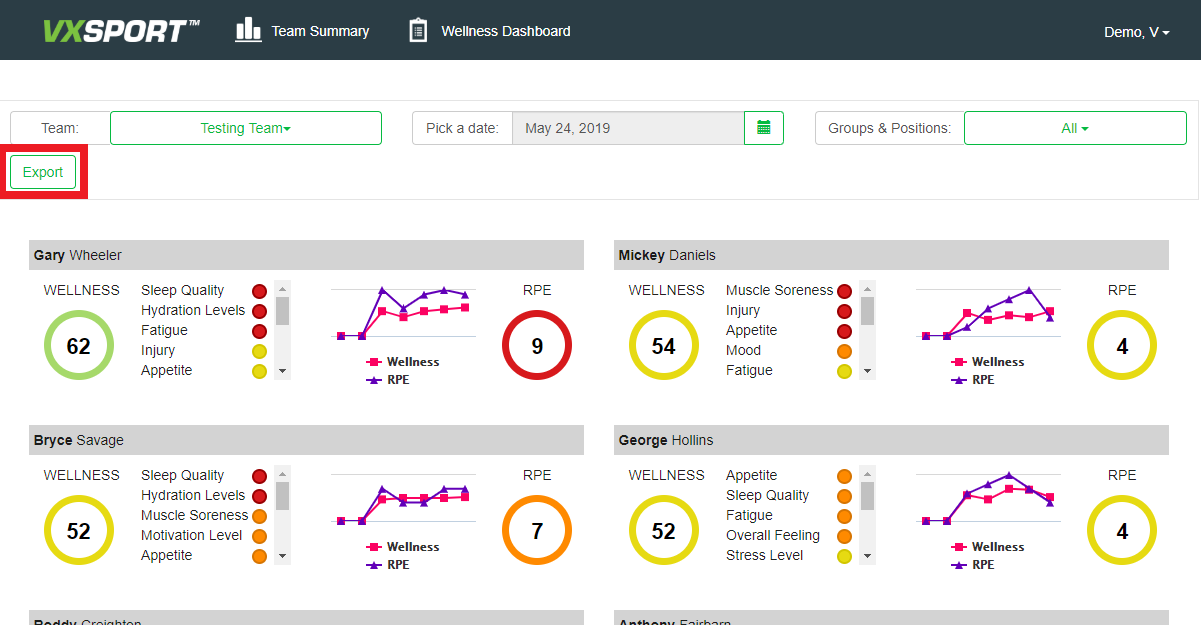Click Mickey Daniels' Muscle Soreness red indicator

coord(844,291)
